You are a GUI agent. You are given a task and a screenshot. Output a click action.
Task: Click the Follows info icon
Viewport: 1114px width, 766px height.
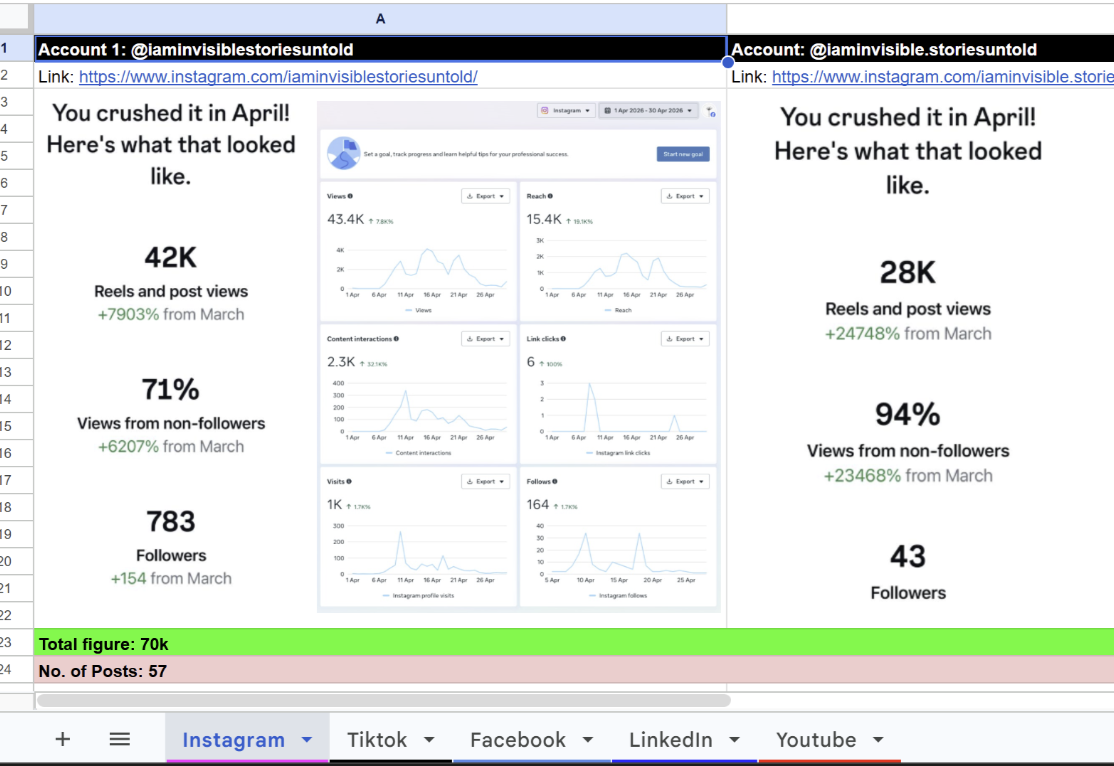[555, 482]
